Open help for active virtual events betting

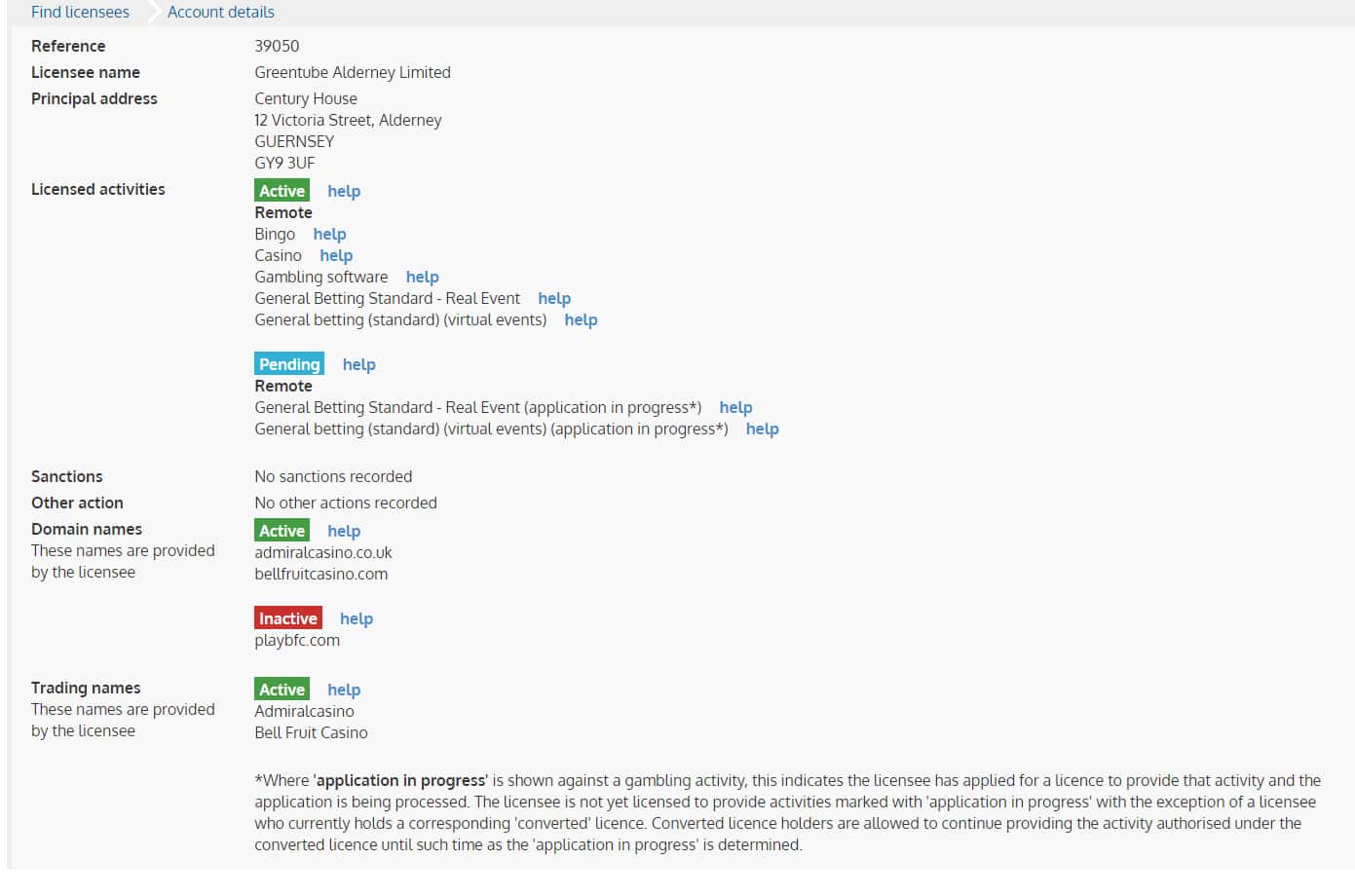pos(581,319)
